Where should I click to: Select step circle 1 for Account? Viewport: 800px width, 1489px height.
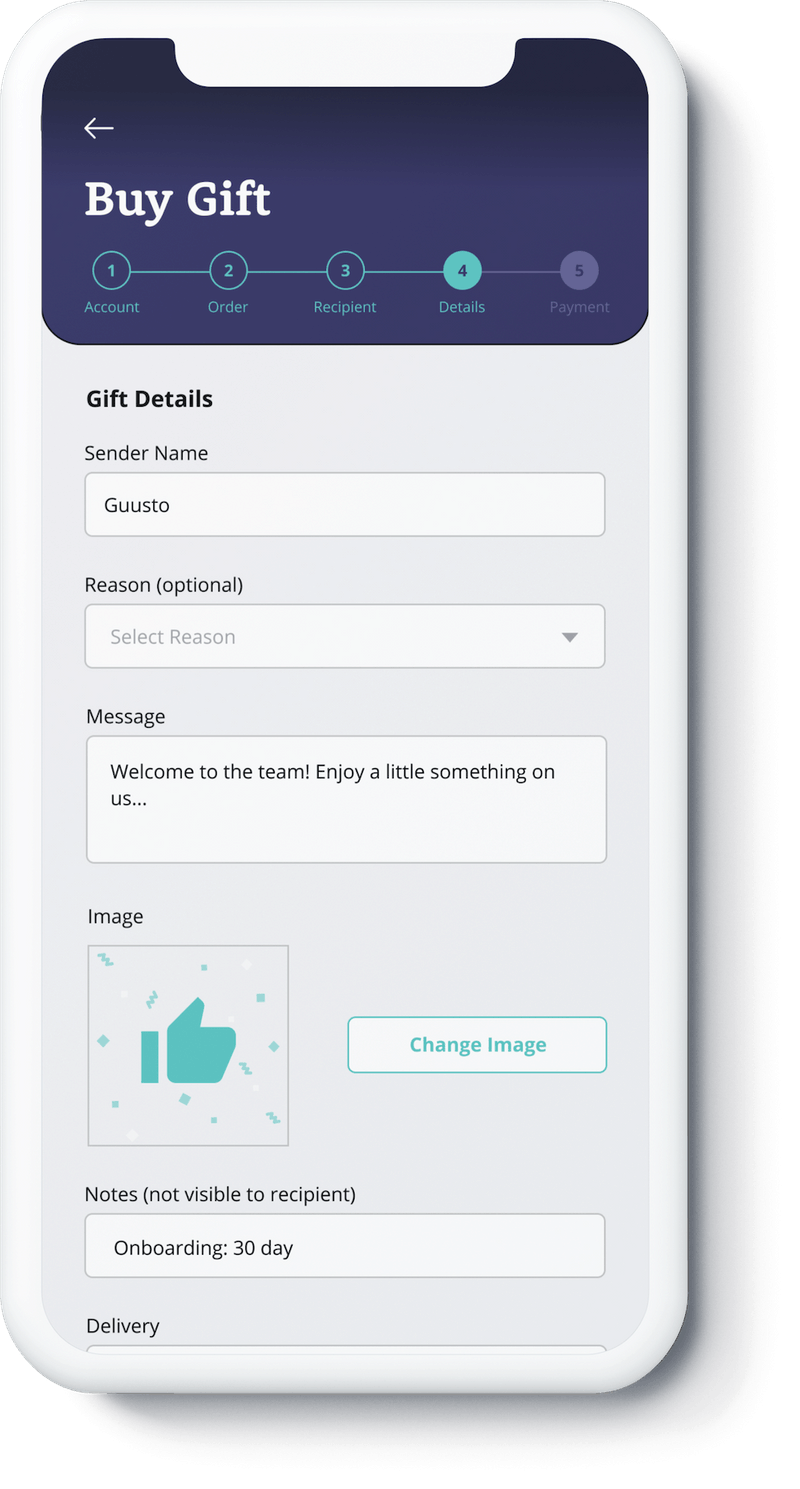[111, 270]
